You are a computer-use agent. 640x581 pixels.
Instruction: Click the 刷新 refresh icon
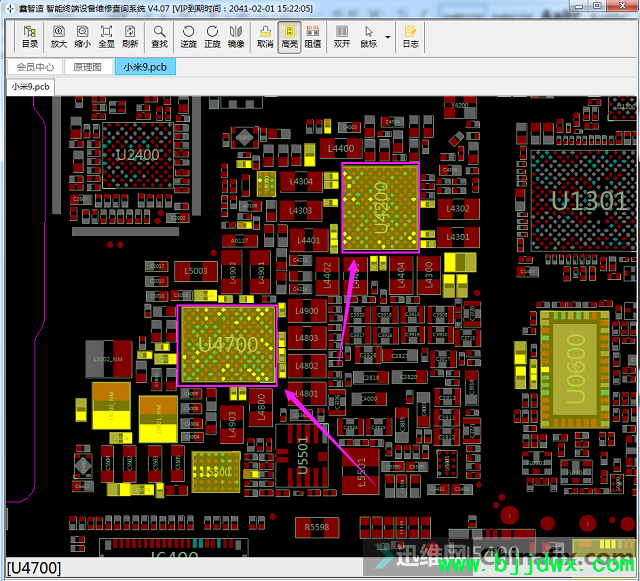pyautogui.click(x=130, y=37)
